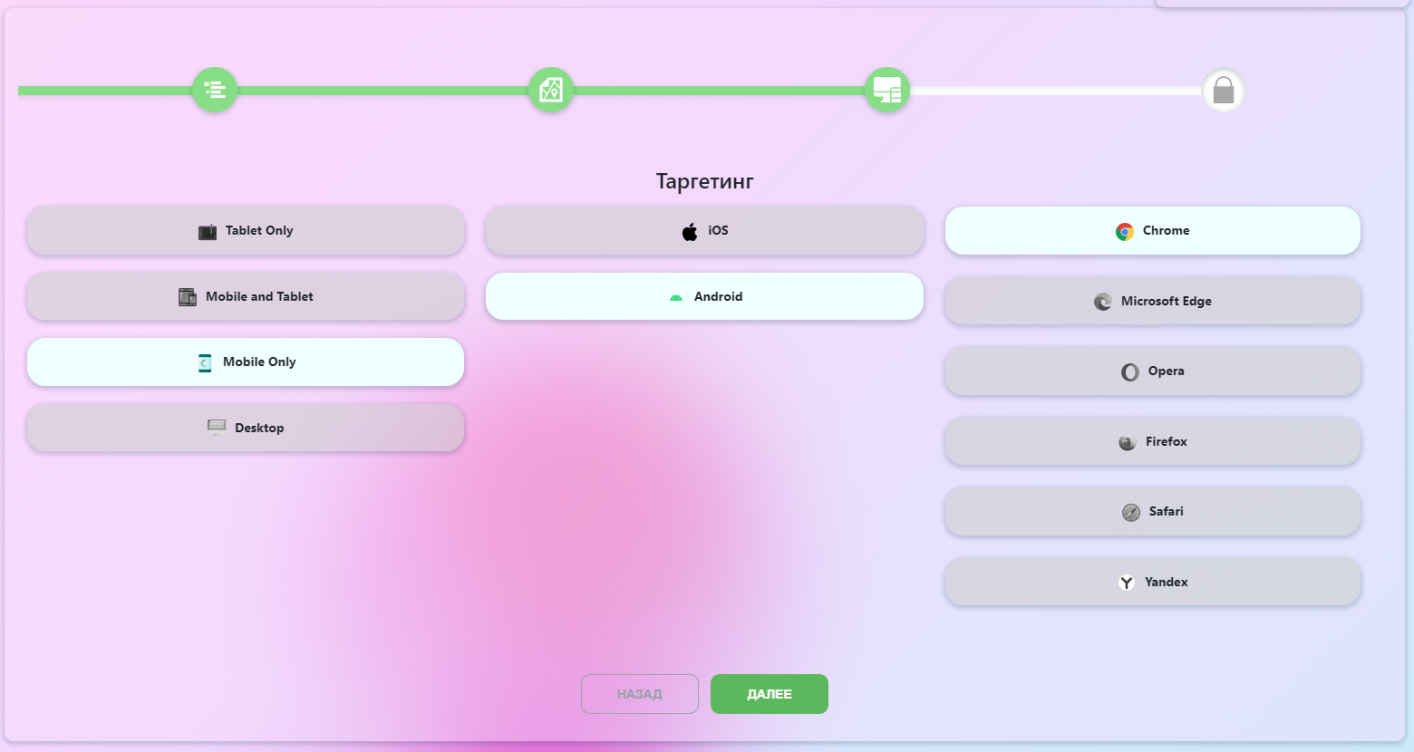Viewport: 1414px width, 752px height.
Task: Click the unfilled progress bar segment before lock
Action: 1055,91
